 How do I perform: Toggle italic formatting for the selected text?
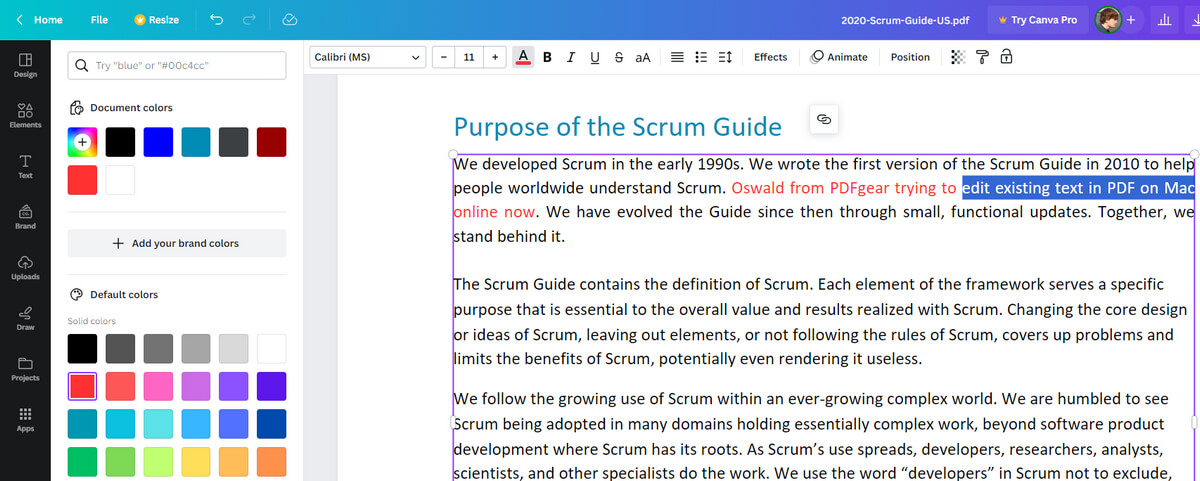pyautogui.click(x=570, y=57)
